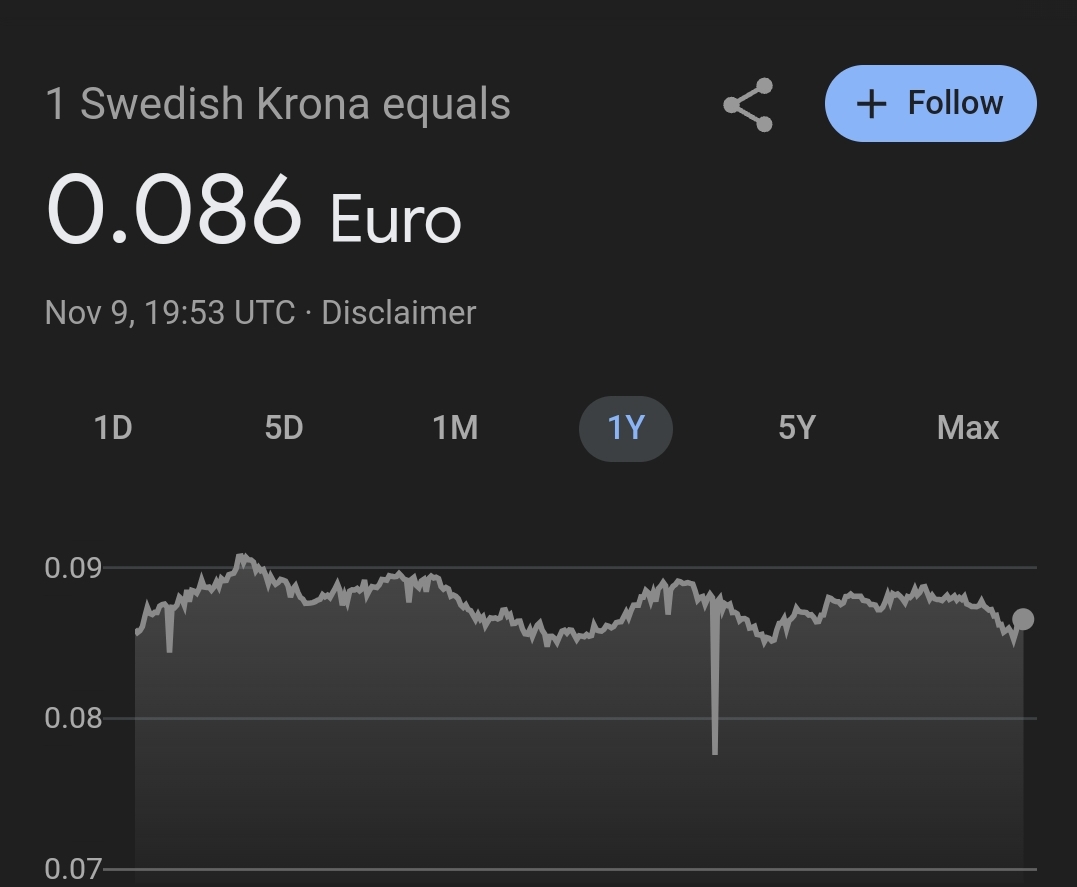This screenshot has width=1077, height=887.
Task: Click the Nov 9, 19:53 UTC timestamp
Action: pyautogui.click(x=170, y=313)
